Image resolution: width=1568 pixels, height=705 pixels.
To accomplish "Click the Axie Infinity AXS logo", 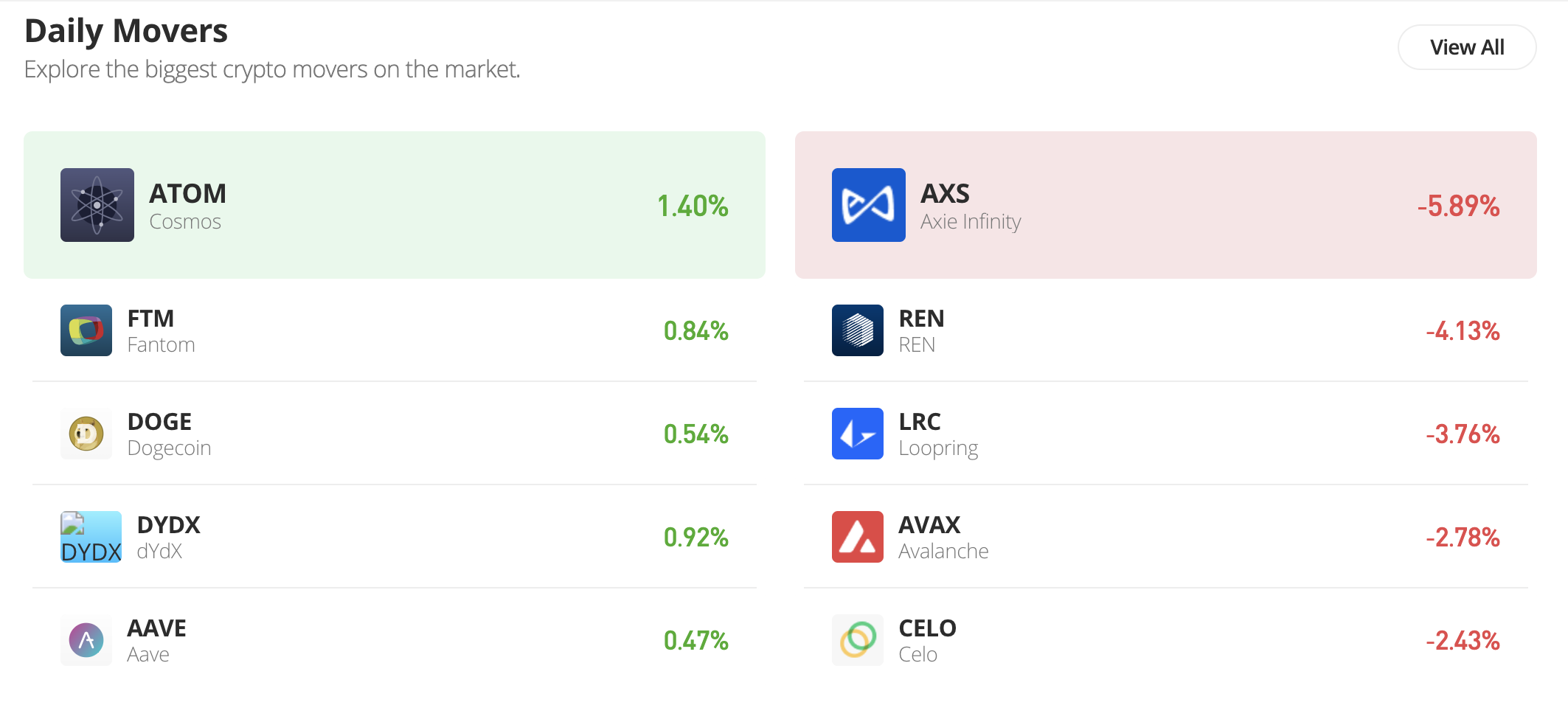I will point(868,205).
